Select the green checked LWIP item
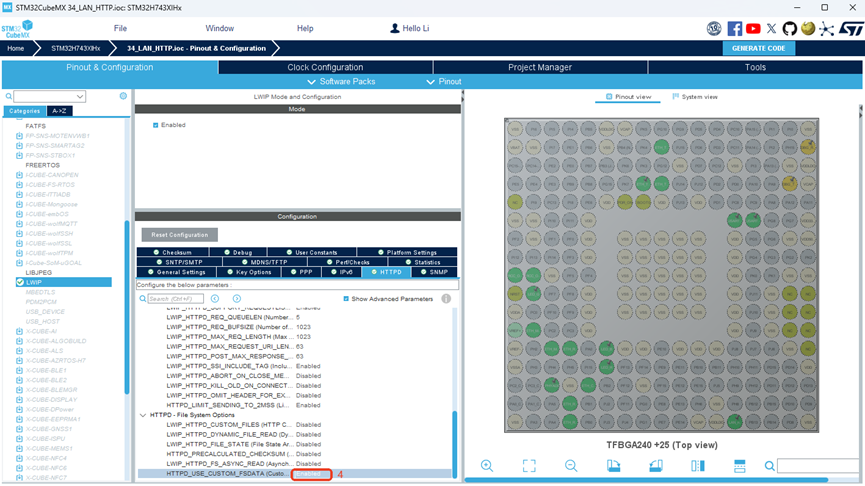This screenshot has width=865, height=486. [64, 282]
